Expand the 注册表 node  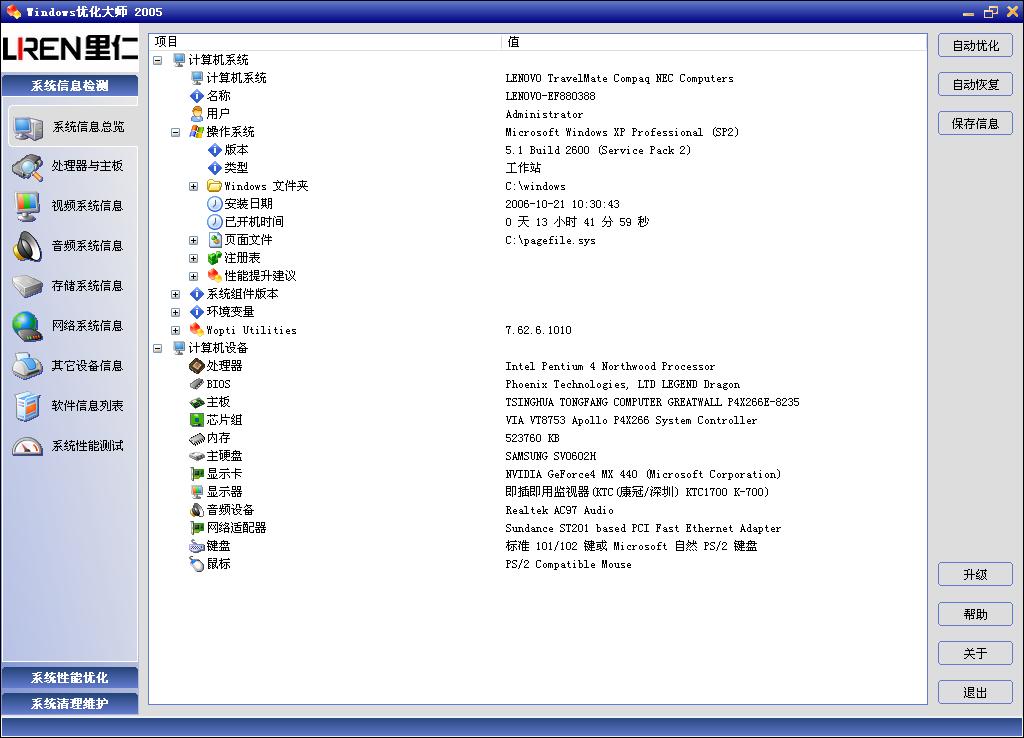click(193, 258)
